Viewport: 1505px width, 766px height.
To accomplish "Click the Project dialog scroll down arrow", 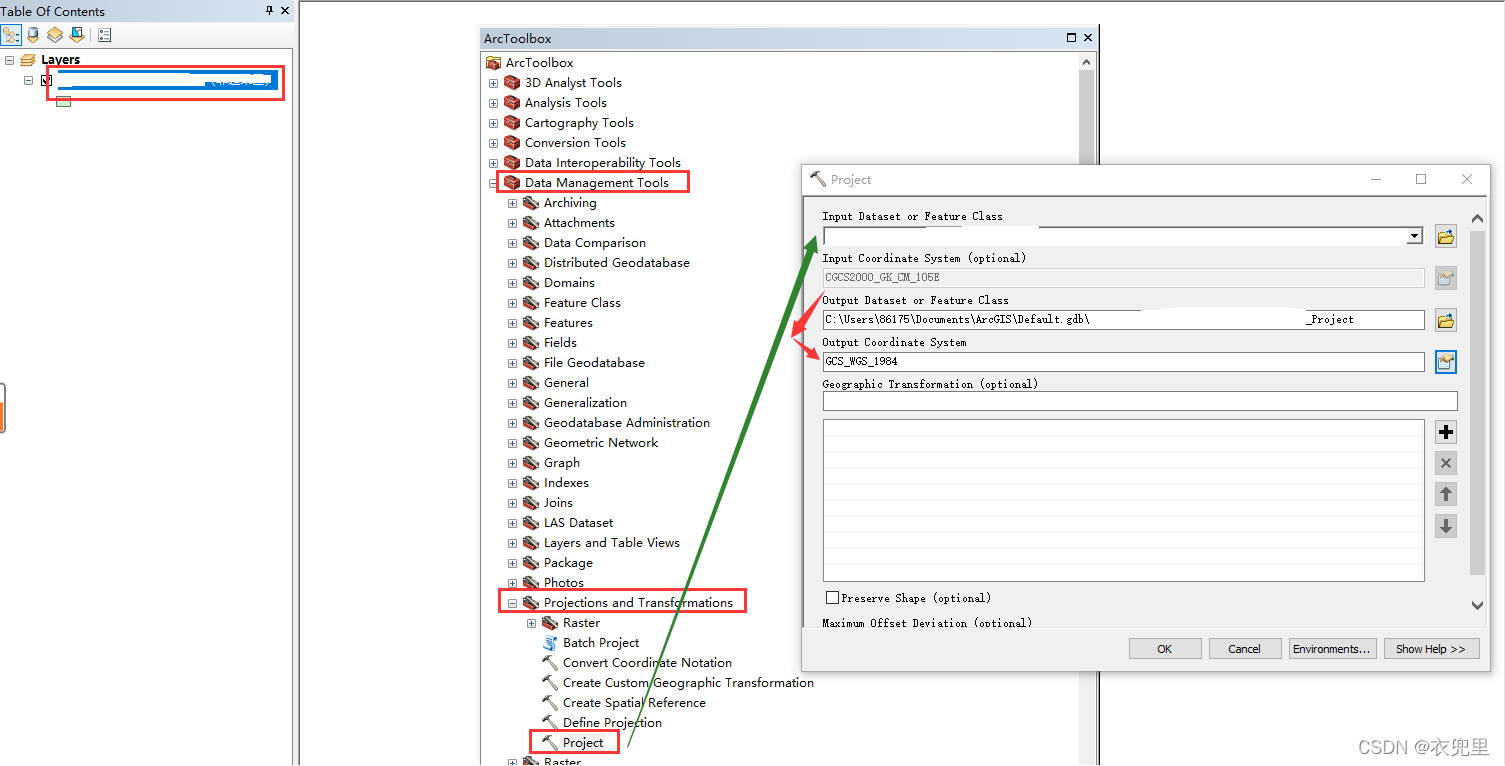I will pos(1477,605).
